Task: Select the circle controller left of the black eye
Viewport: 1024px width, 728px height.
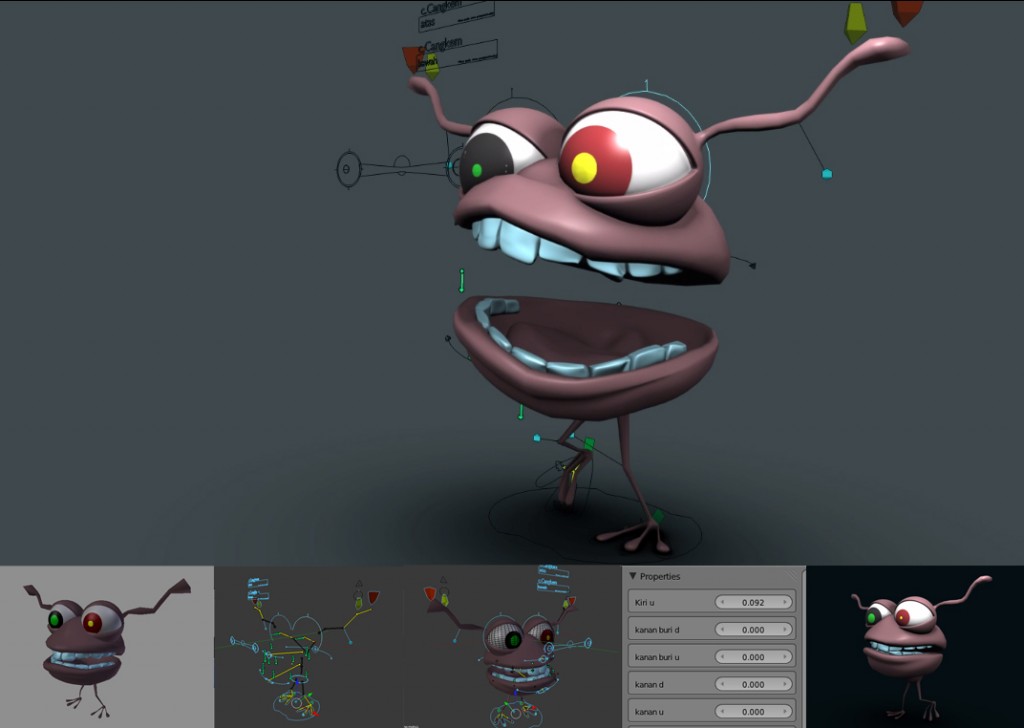Action: tap(347, 168)
